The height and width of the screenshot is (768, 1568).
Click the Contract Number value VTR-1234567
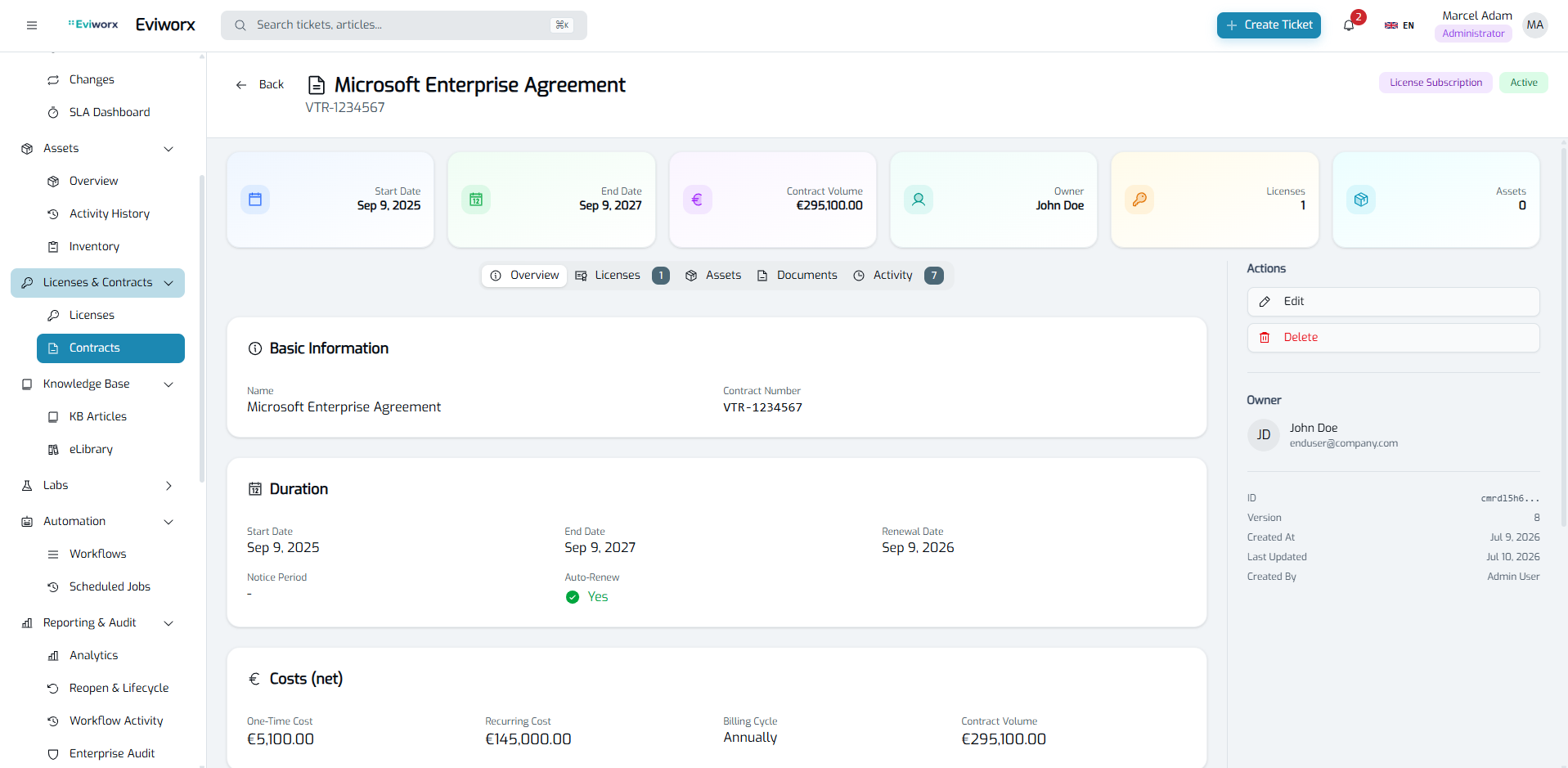(x=762, y=407)
